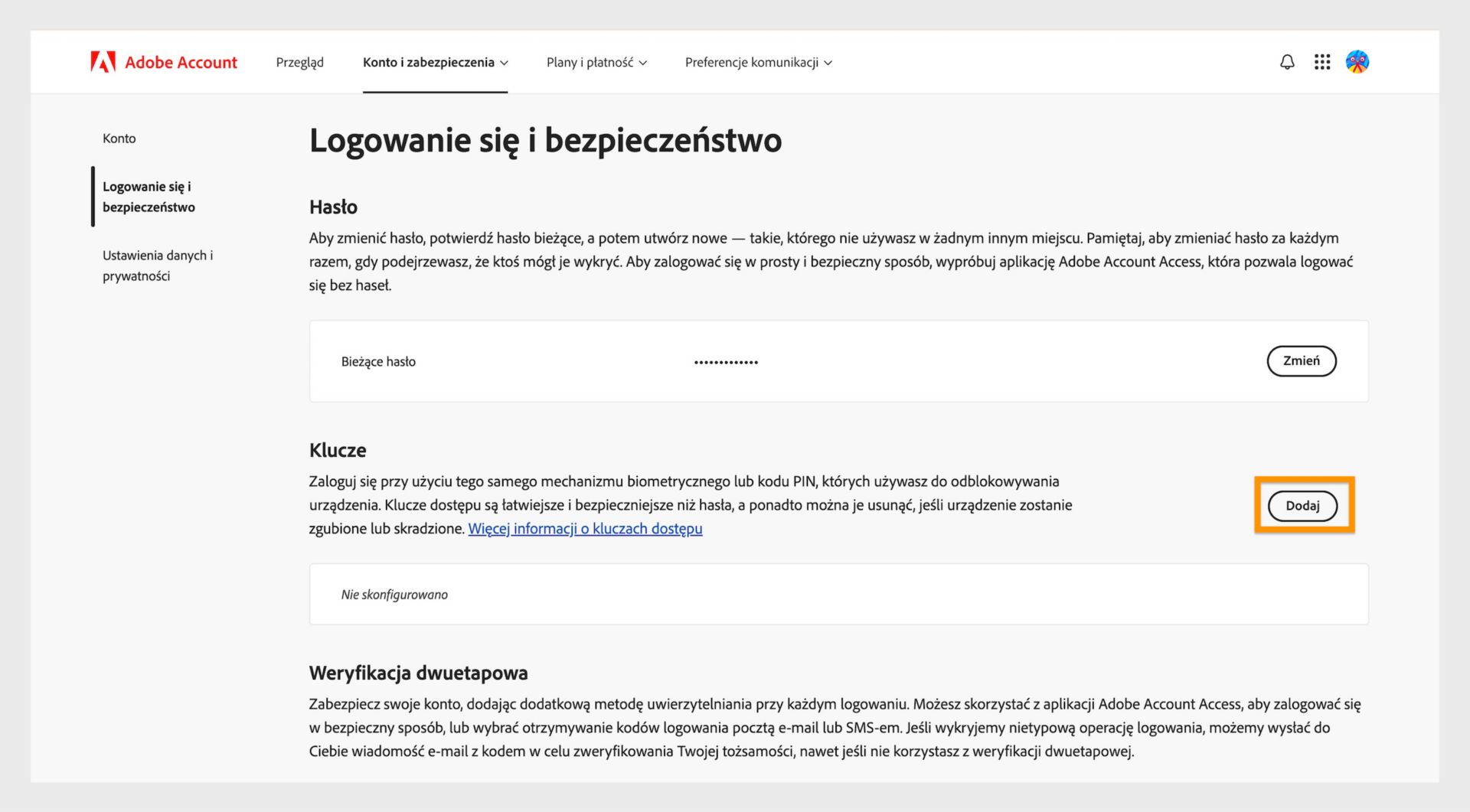This screenshot has height=812, width=1470.
Task: Select Konto in the sidebar
Action: [x=119, y=138]
